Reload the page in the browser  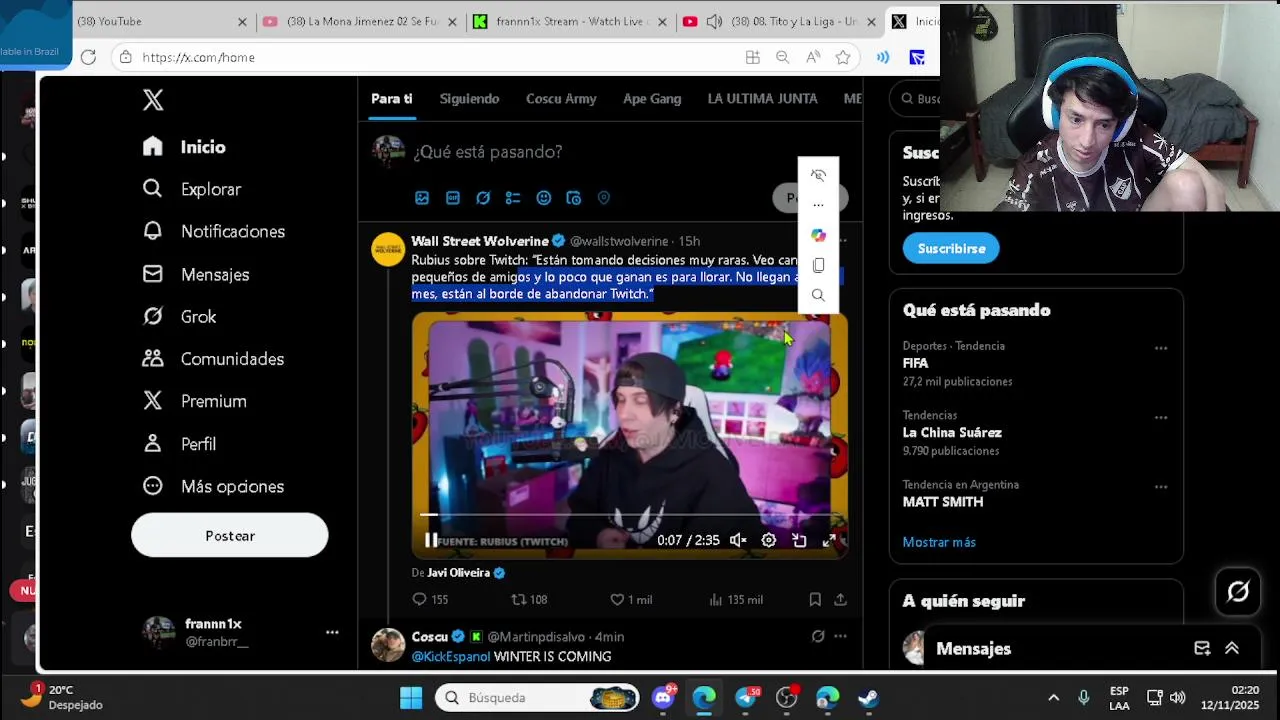[x=88, y=57]
